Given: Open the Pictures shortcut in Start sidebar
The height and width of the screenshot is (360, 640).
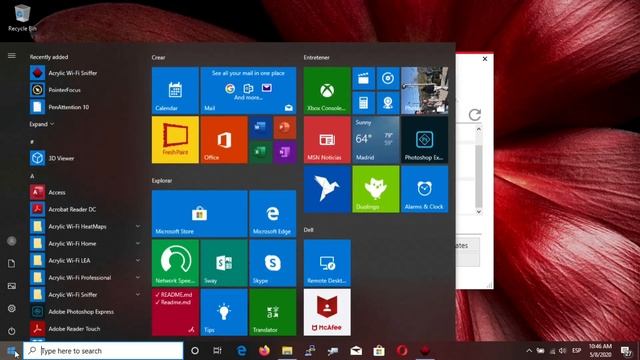Looking at the screenshot, I should click(x=11, y=286).
